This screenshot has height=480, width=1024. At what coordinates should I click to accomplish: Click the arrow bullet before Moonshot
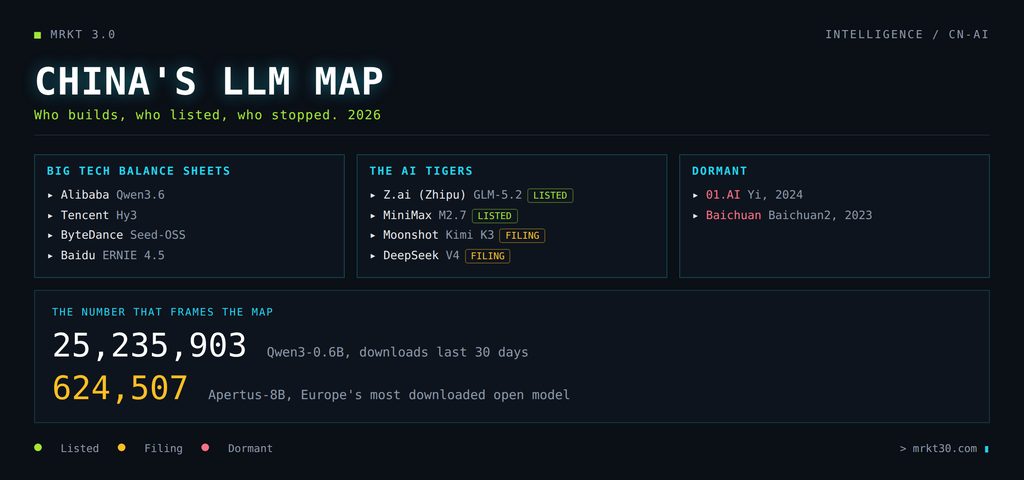pyautogui.click(x=373, y=235)
